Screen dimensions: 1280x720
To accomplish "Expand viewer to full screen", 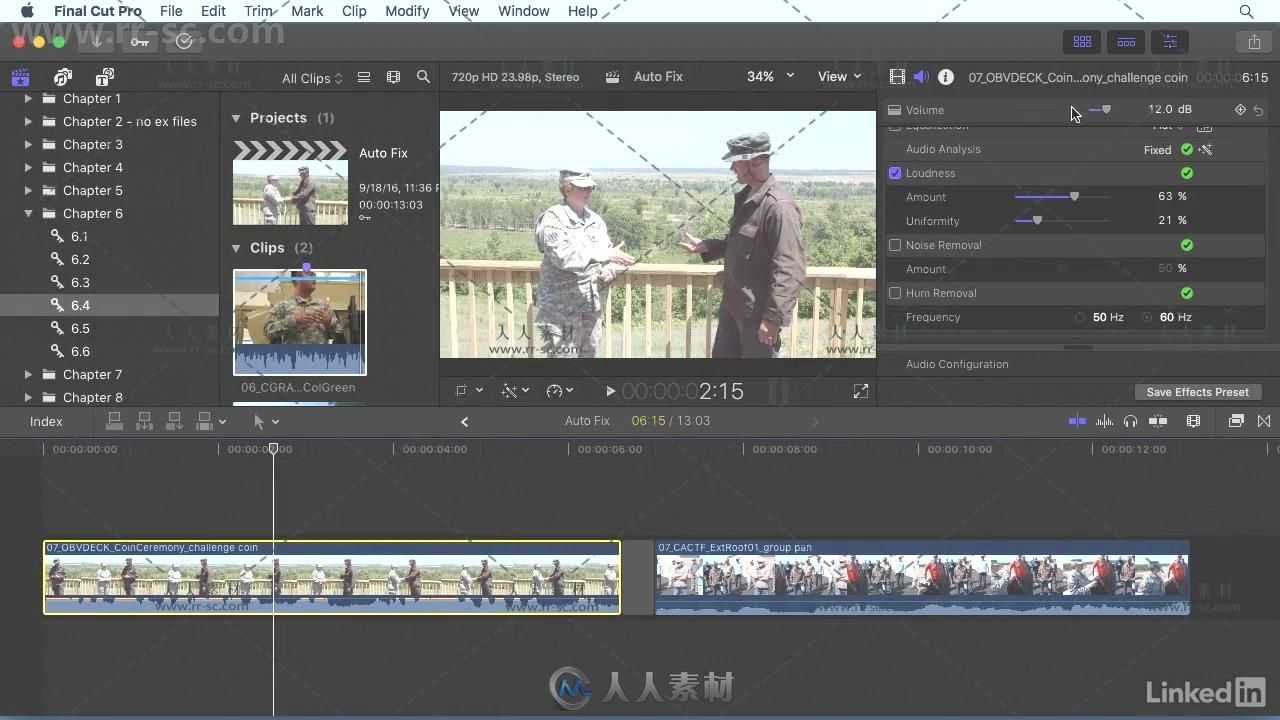I will pyautogui.click(x=860, y=391).
